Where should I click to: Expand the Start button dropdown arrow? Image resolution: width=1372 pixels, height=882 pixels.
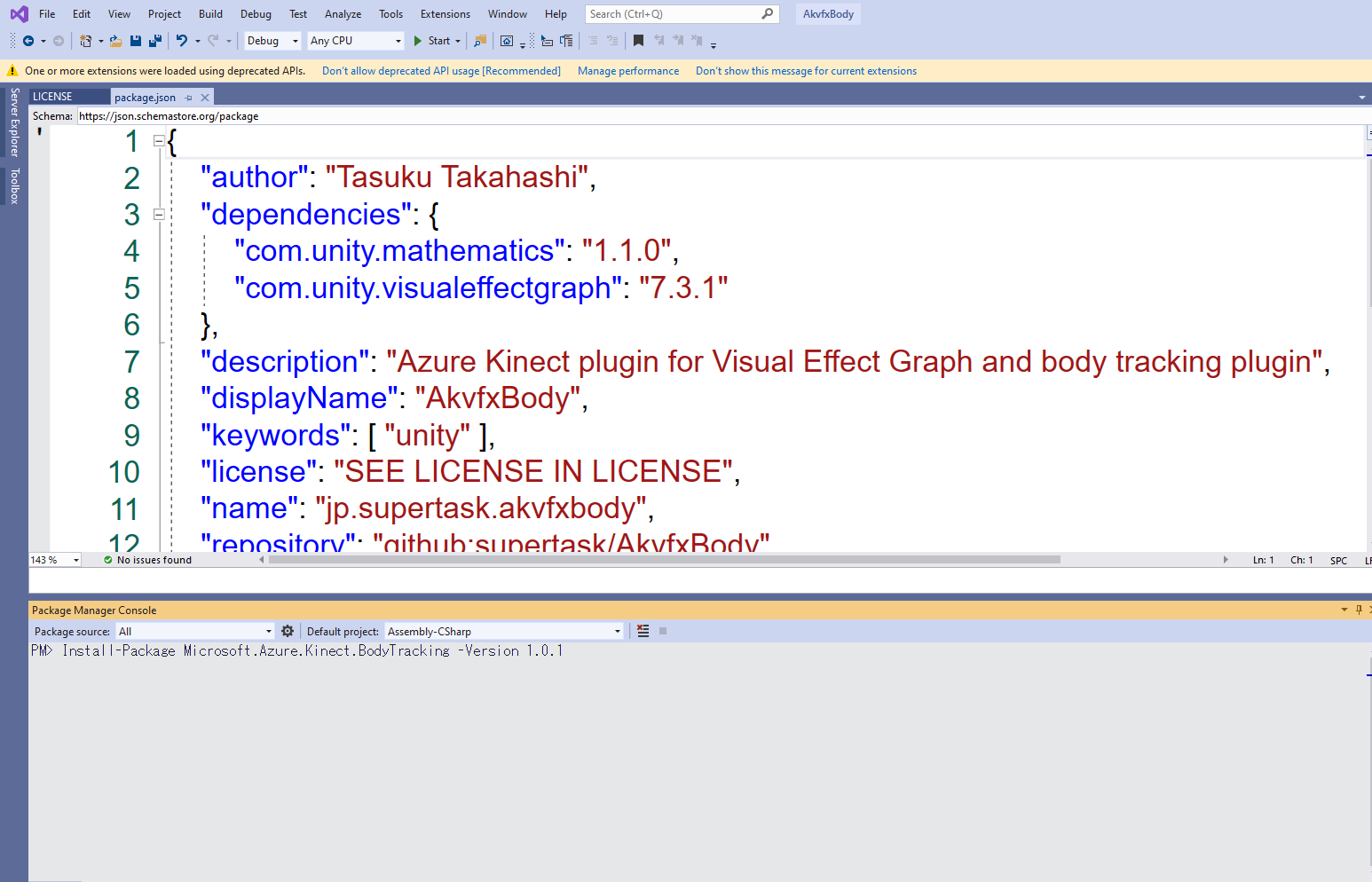[458, 41]
